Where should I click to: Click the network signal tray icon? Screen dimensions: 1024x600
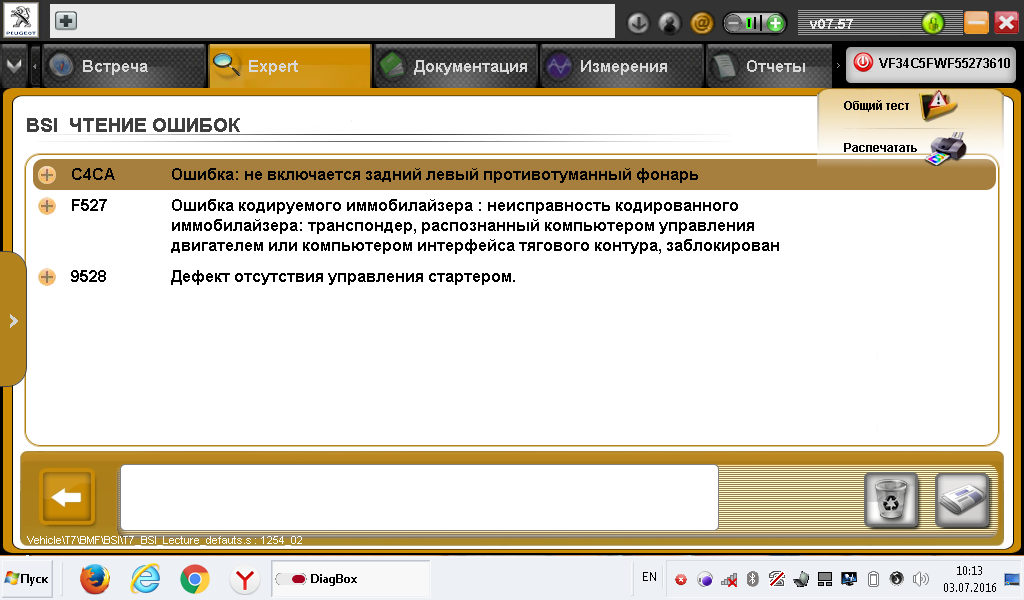pos(729,579)
